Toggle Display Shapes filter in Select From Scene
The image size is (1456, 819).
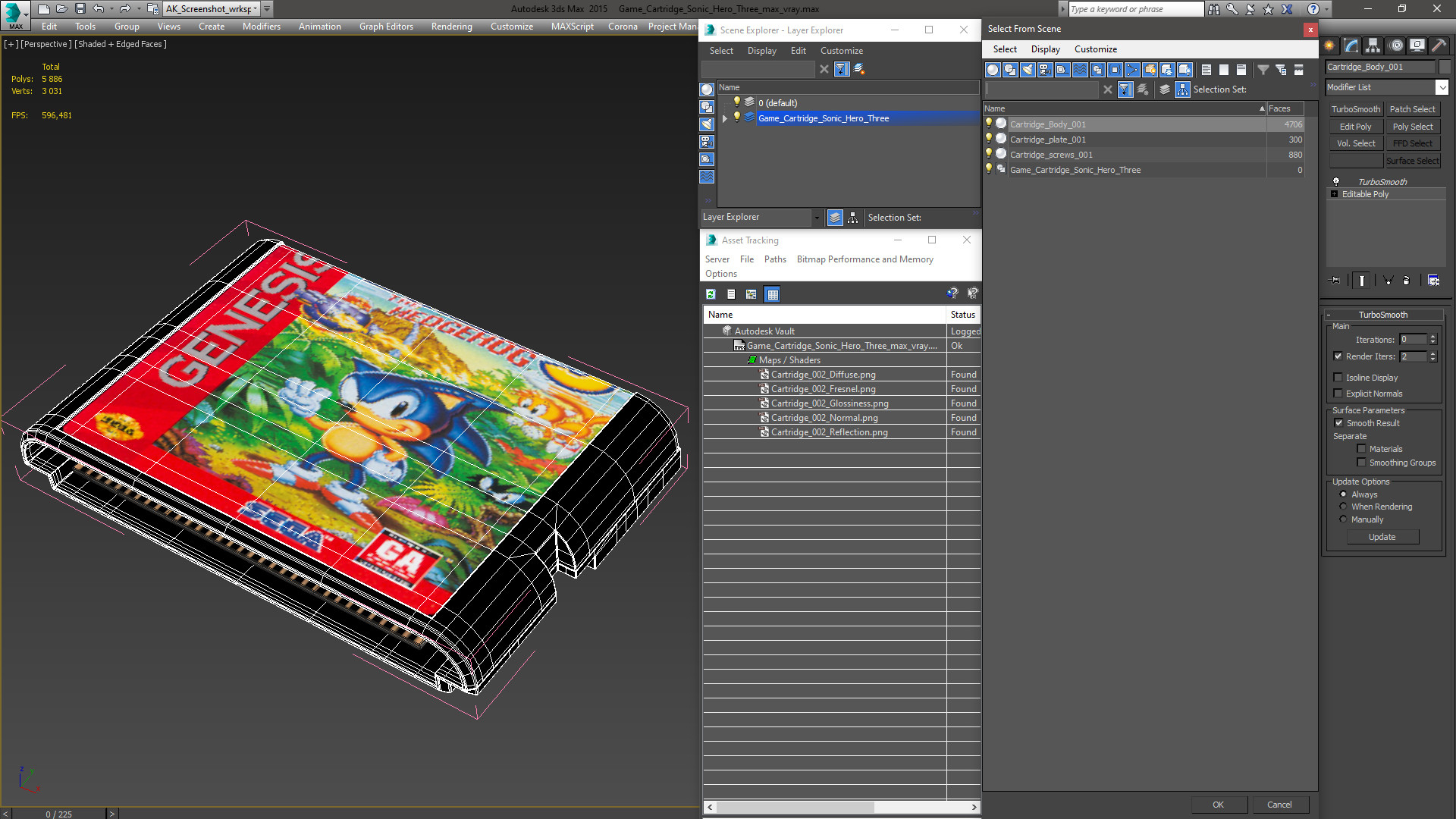click(x=1010, y=70)
